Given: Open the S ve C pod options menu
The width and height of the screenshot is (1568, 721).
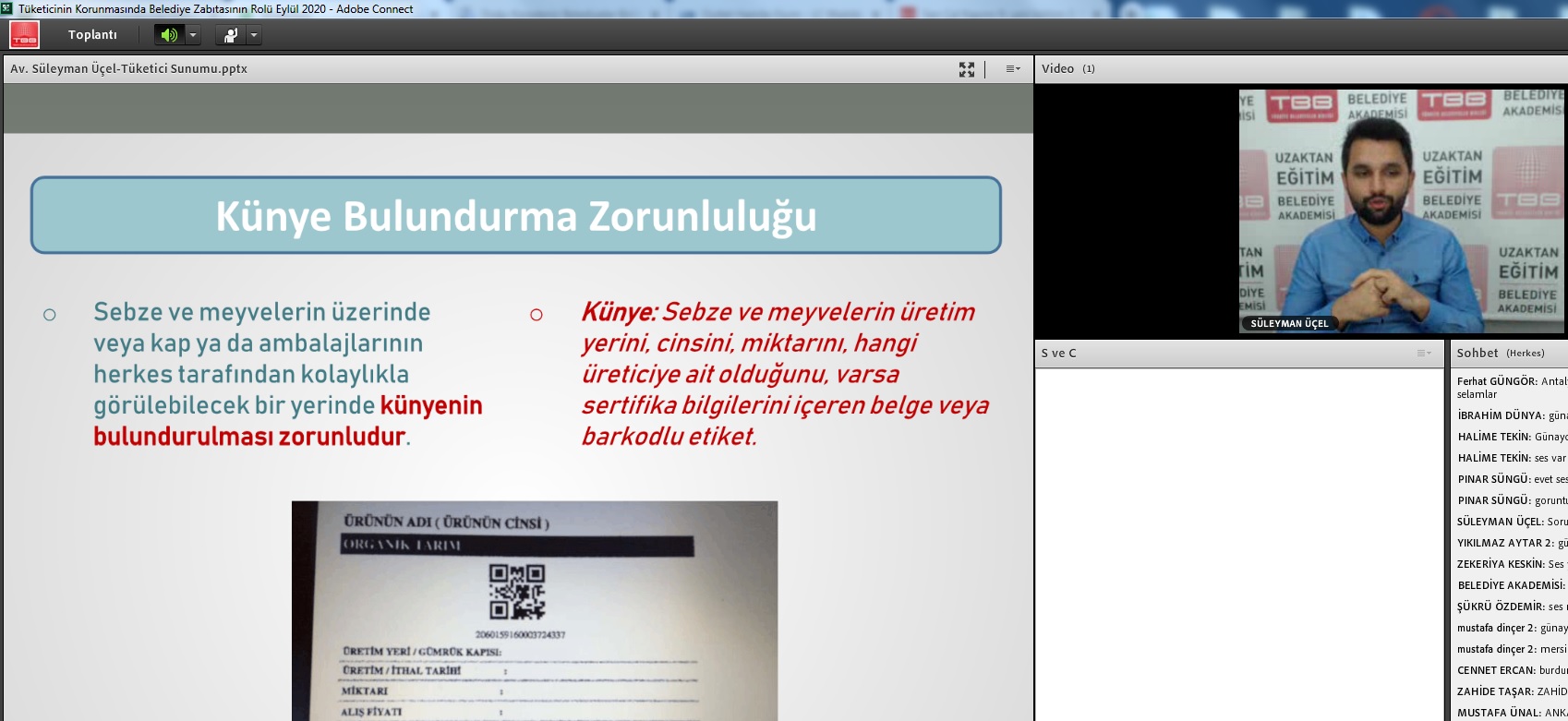Looking at the screenshot, I should tap(1425, 354).
